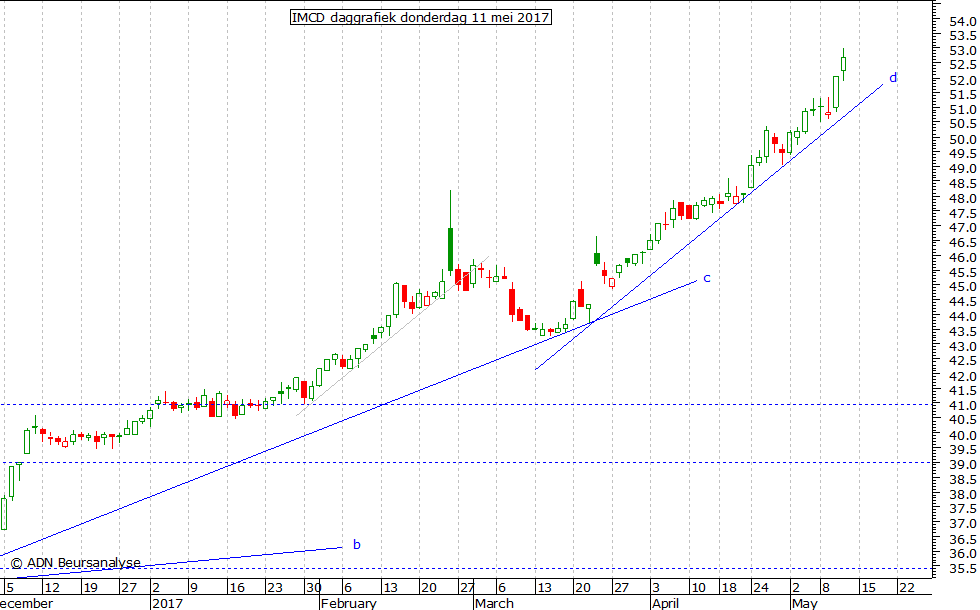Click the last green candle near 52.5
Image resolution: width=980 pixels, height=610 pixels.
pos(843,64)
